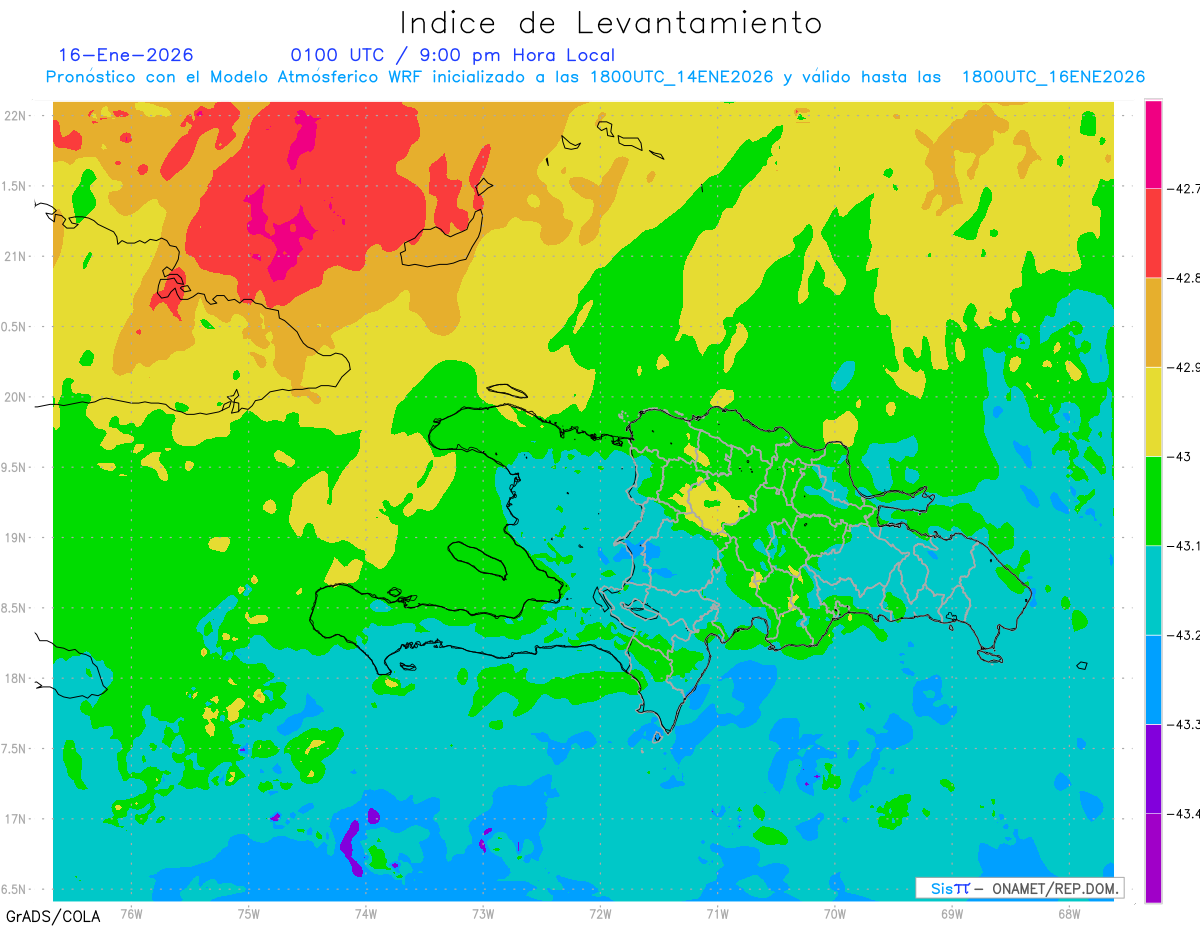
Task: Click the date '16-Ene-2026'
Action: pyautogui.click(x=126, y=55)
